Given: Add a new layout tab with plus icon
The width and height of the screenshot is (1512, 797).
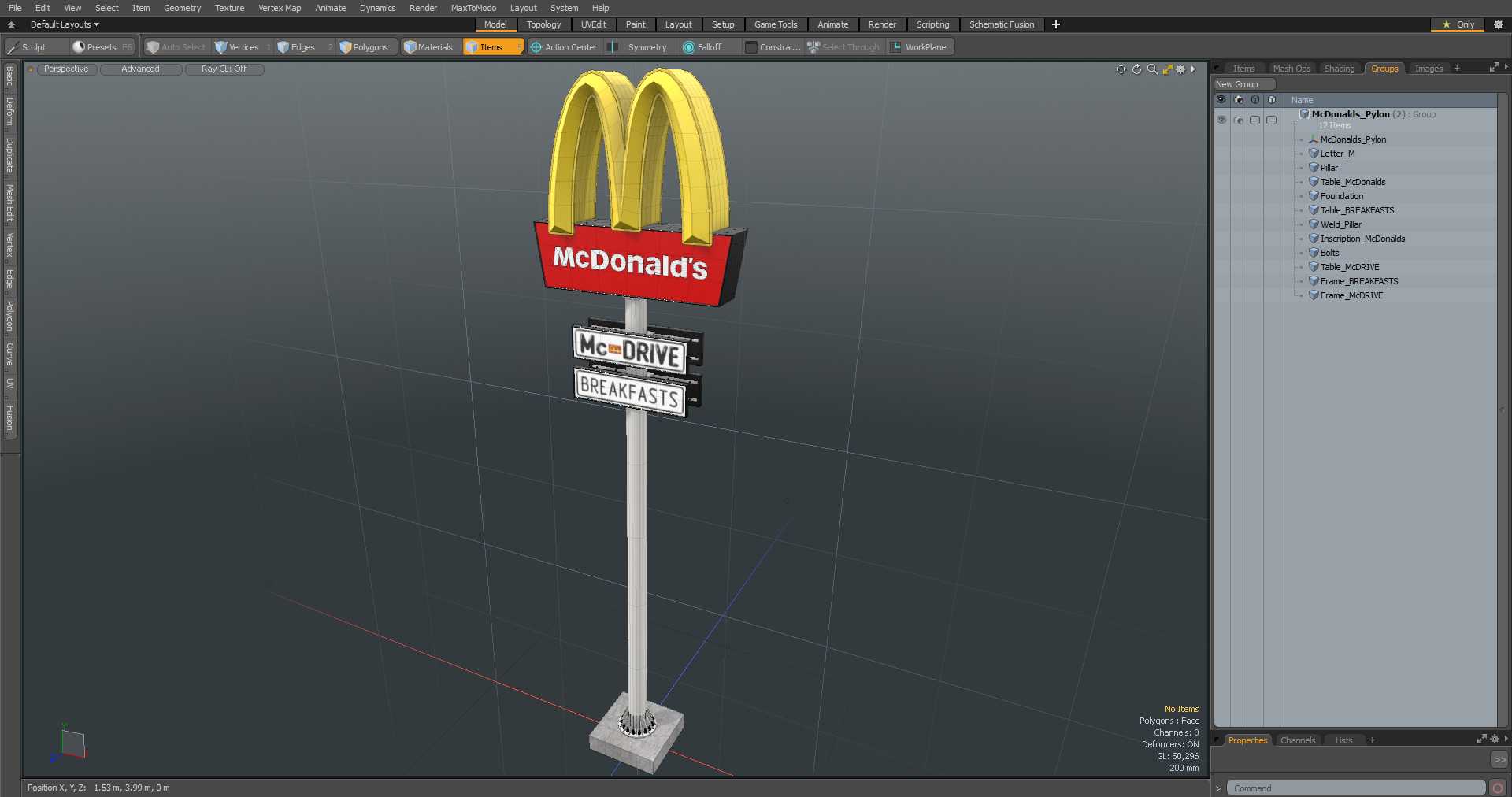Looking at the screenshot, I should (x=1056, y=24).
